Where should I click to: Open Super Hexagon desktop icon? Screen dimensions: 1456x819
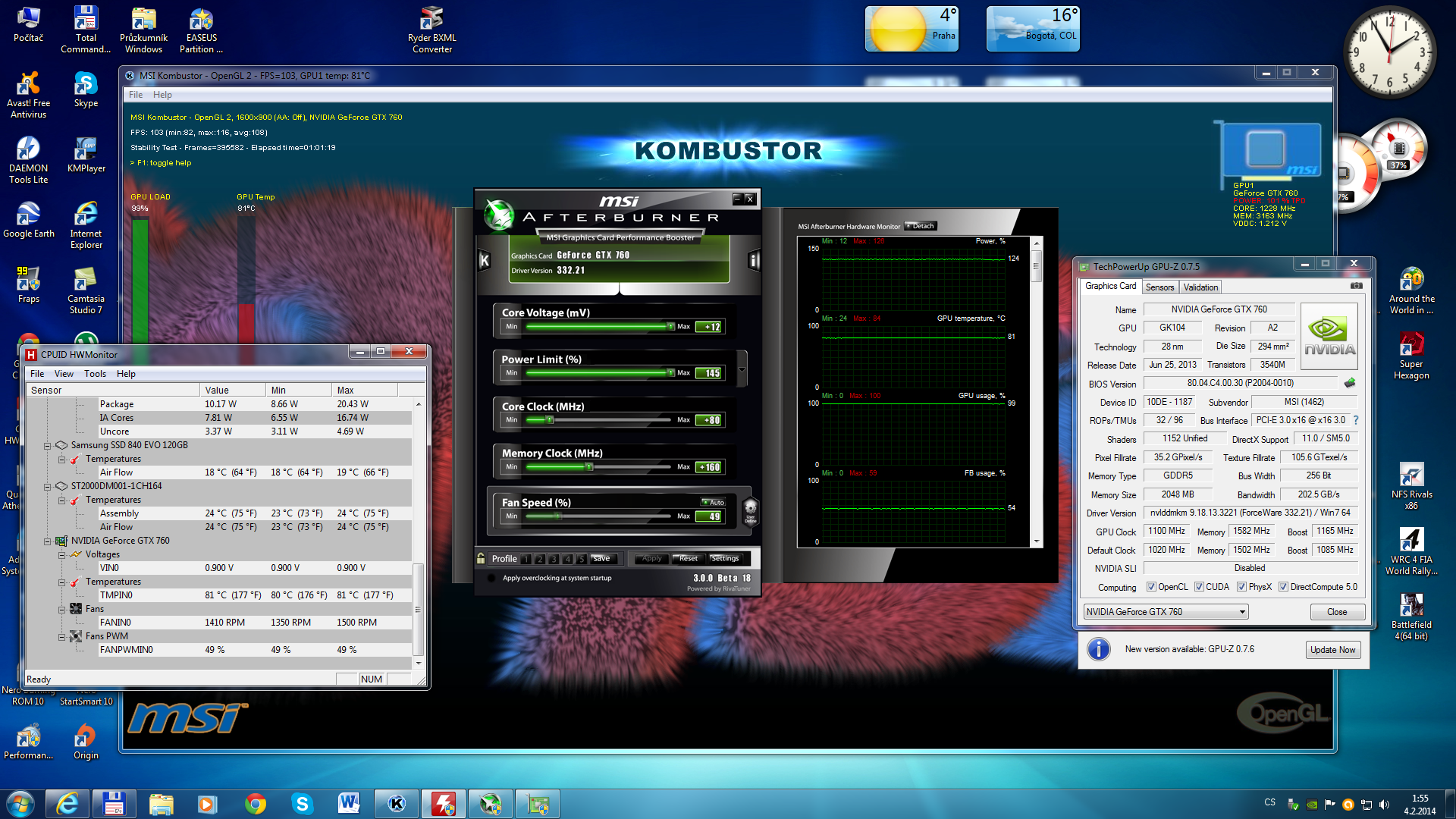[1411, 356]
